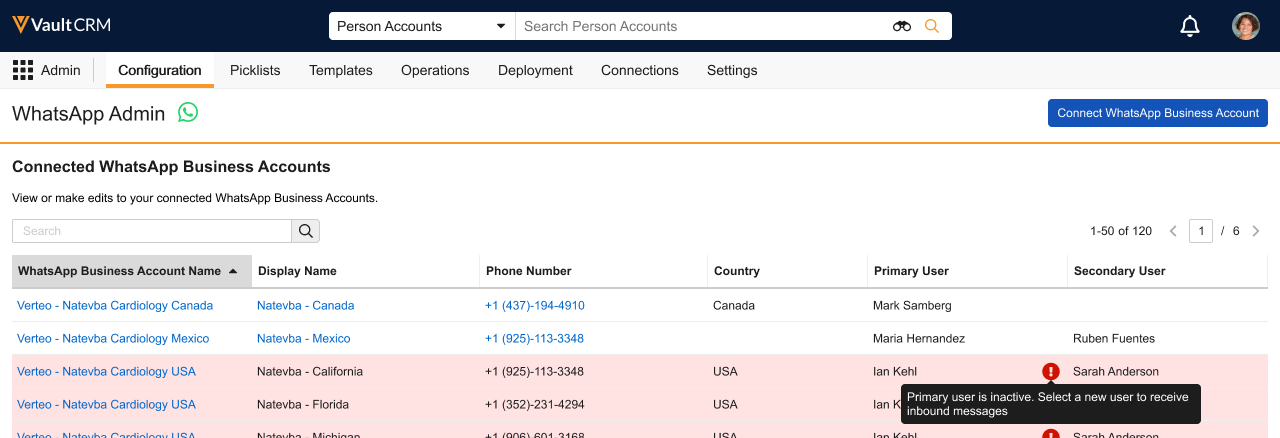Go to next page of results
This screenshot has width=1280, height=438.
click(x=1256, y=231)
